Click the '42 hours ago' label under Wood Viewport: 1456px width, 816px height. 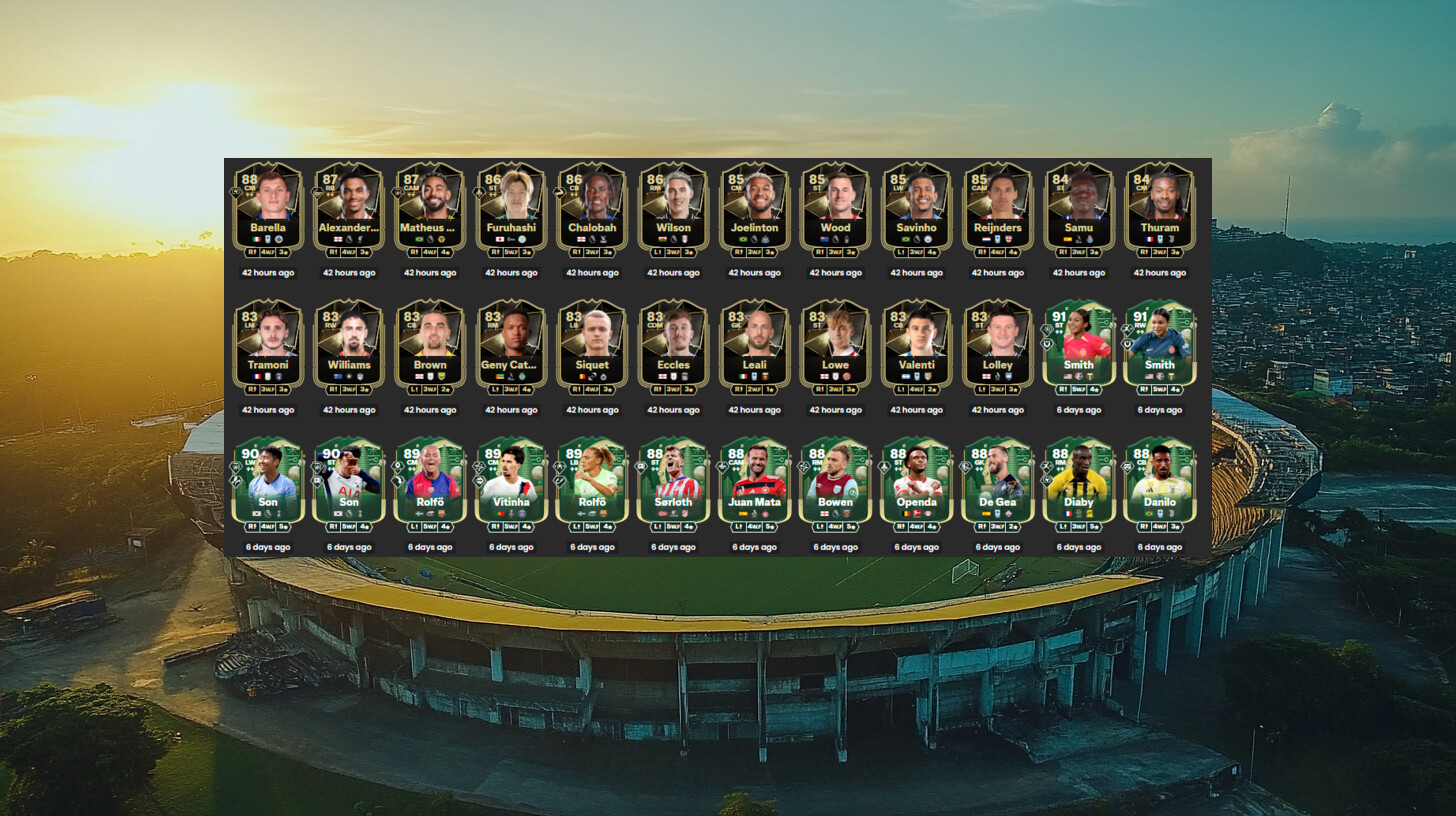coord(835,272)
